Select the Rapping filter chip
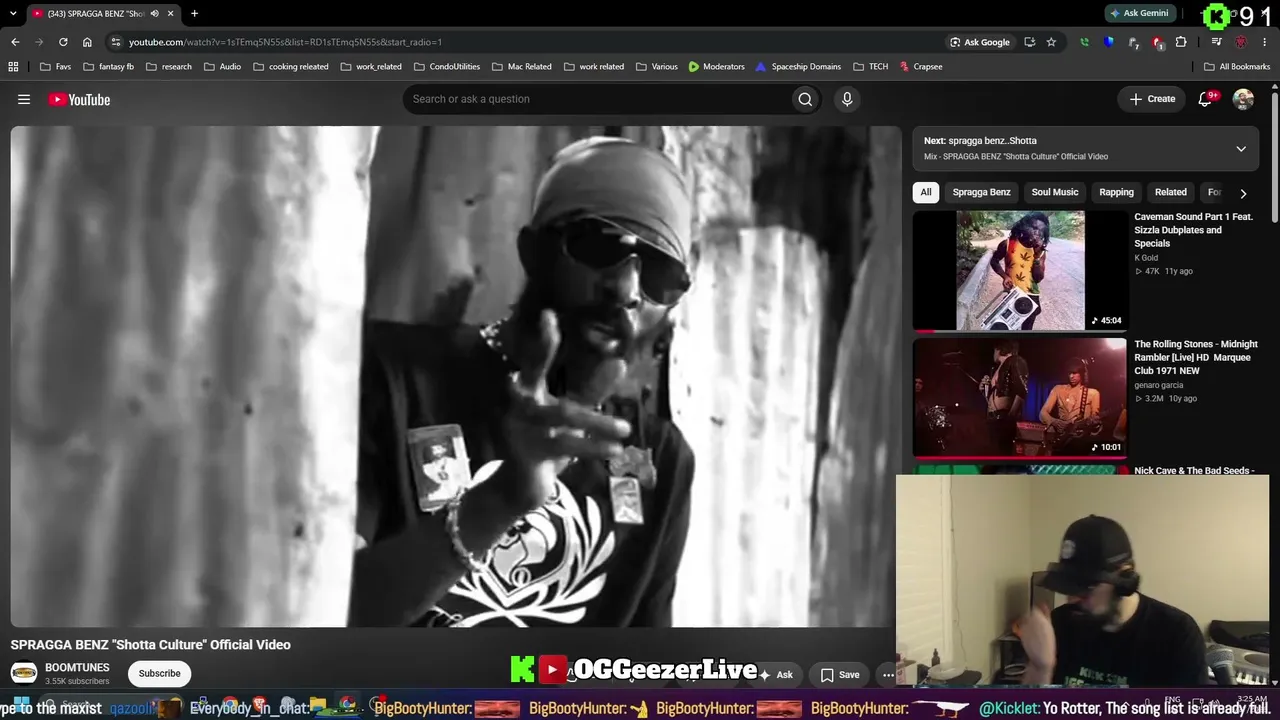This screenshot has height=720, width=1280. 1116,192
